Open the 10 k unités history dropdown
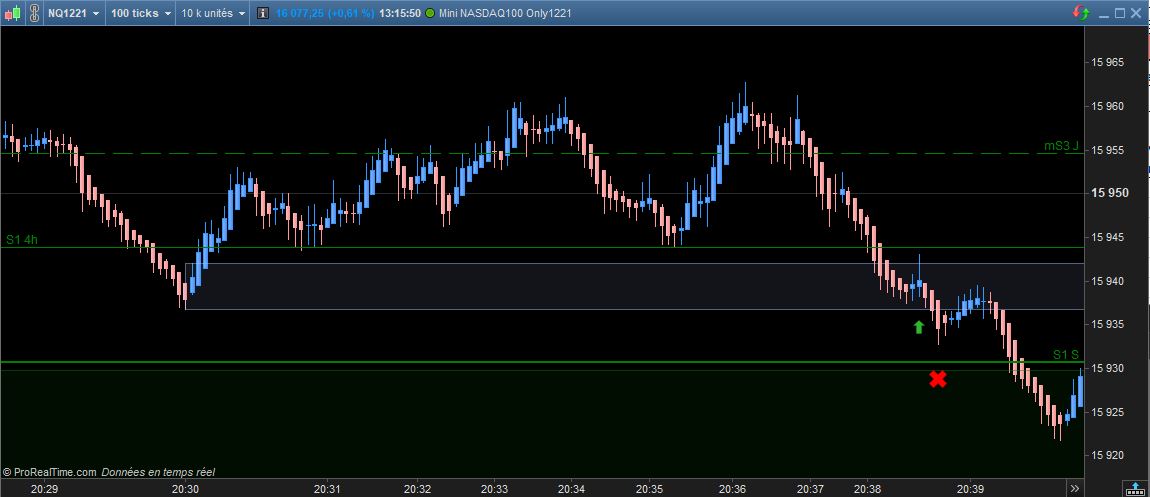 (x=213, y=13)
